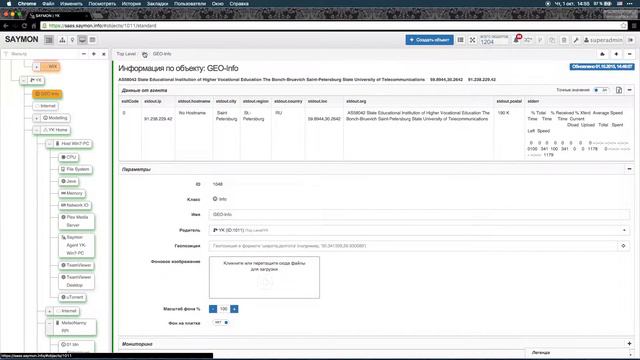
Task: Collapse the Параметры section
Action: [629, 169]
